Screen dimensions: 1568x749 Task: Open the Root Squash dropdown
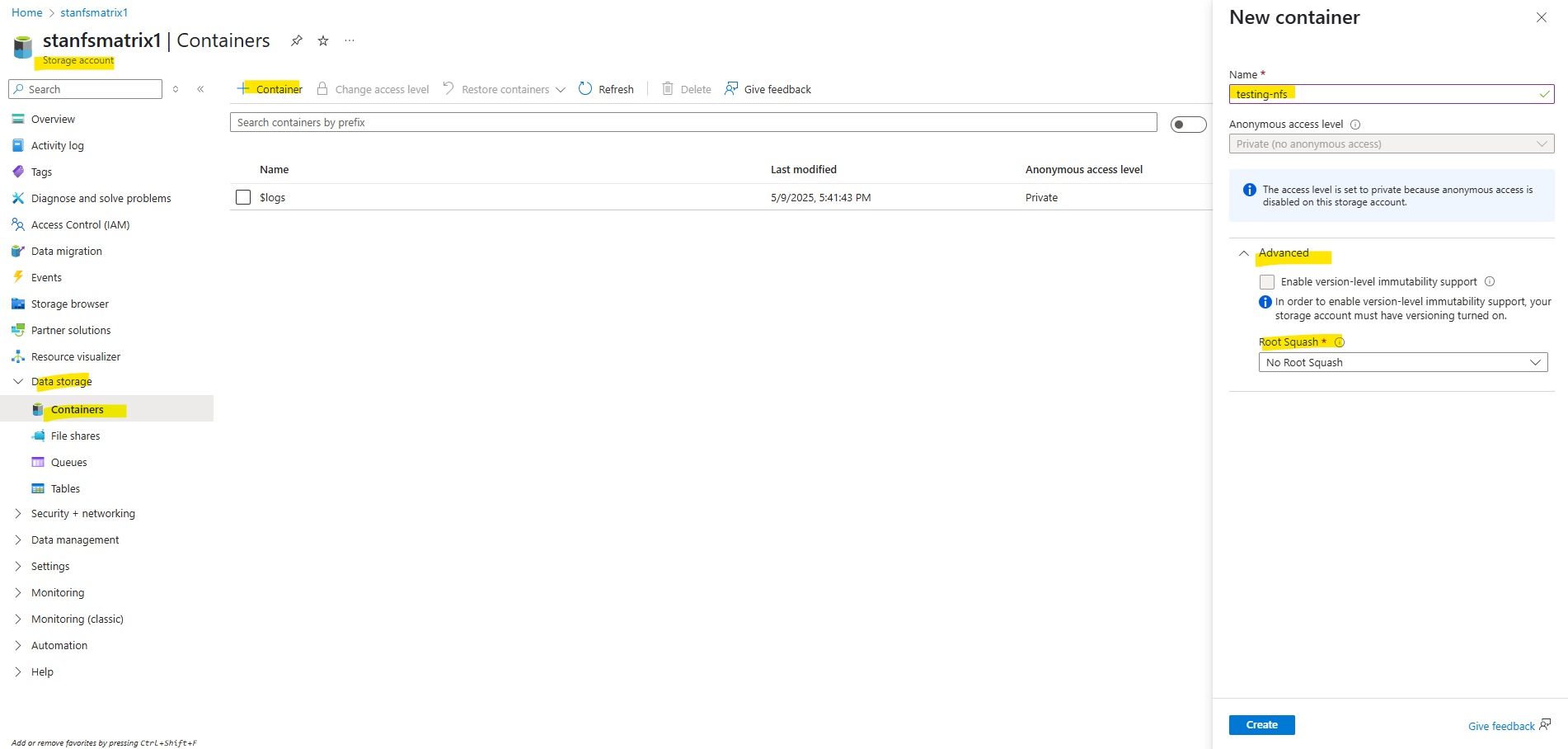(x=1403, y=362)
